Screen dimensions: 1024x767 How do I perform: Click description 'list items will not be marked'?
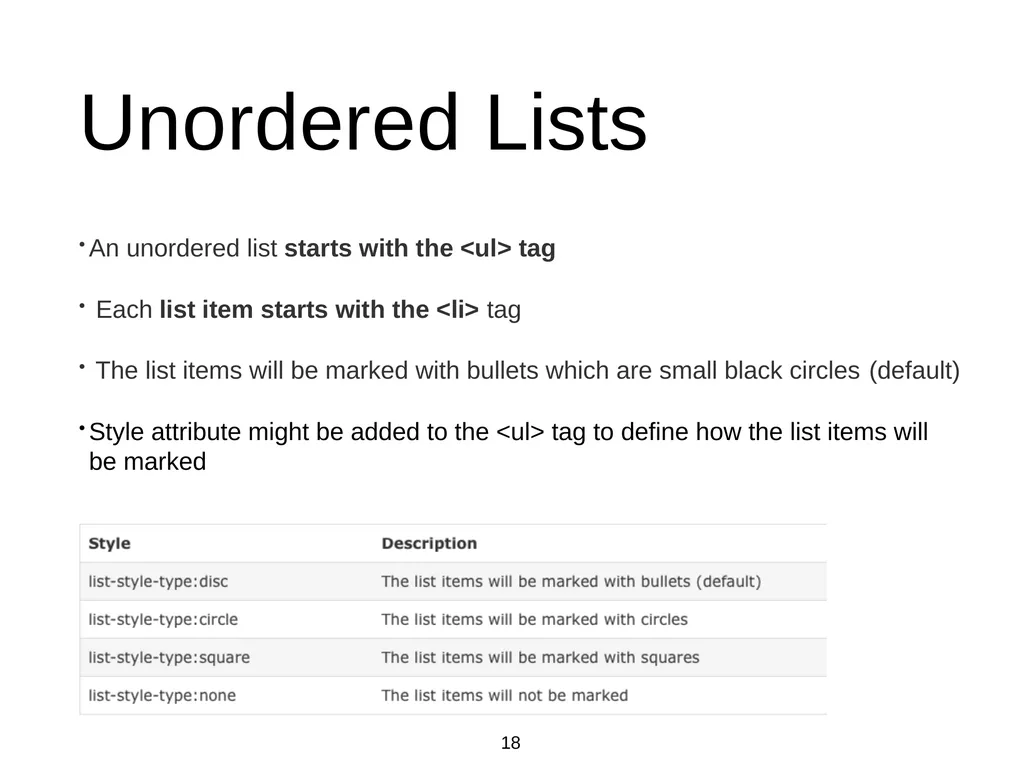(521, 695)
